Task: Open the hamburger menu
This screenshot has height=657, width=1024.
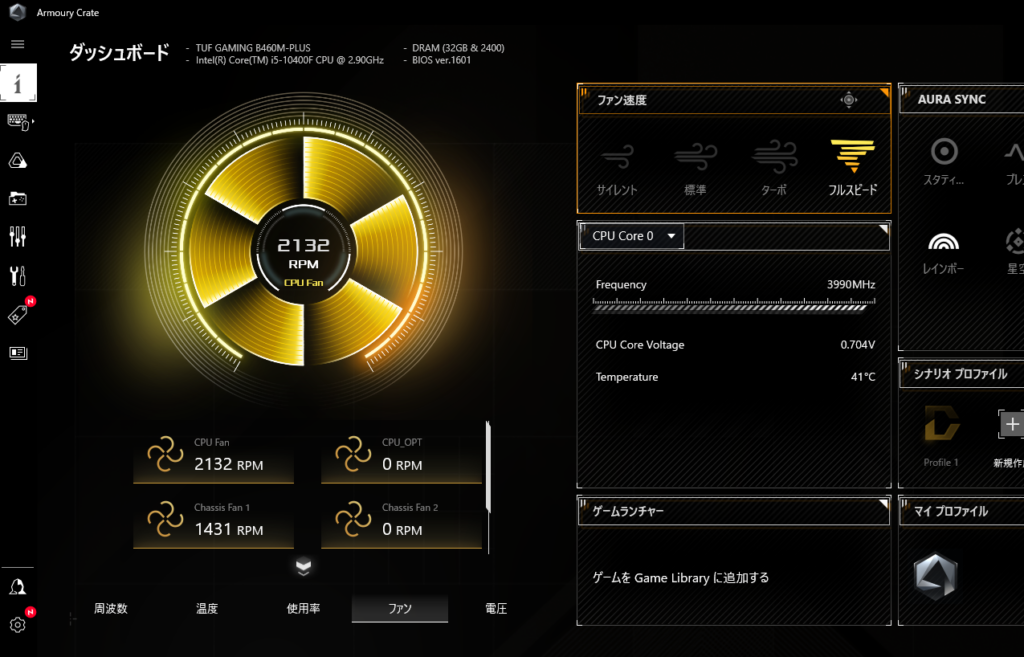Action: click(18, 44)
